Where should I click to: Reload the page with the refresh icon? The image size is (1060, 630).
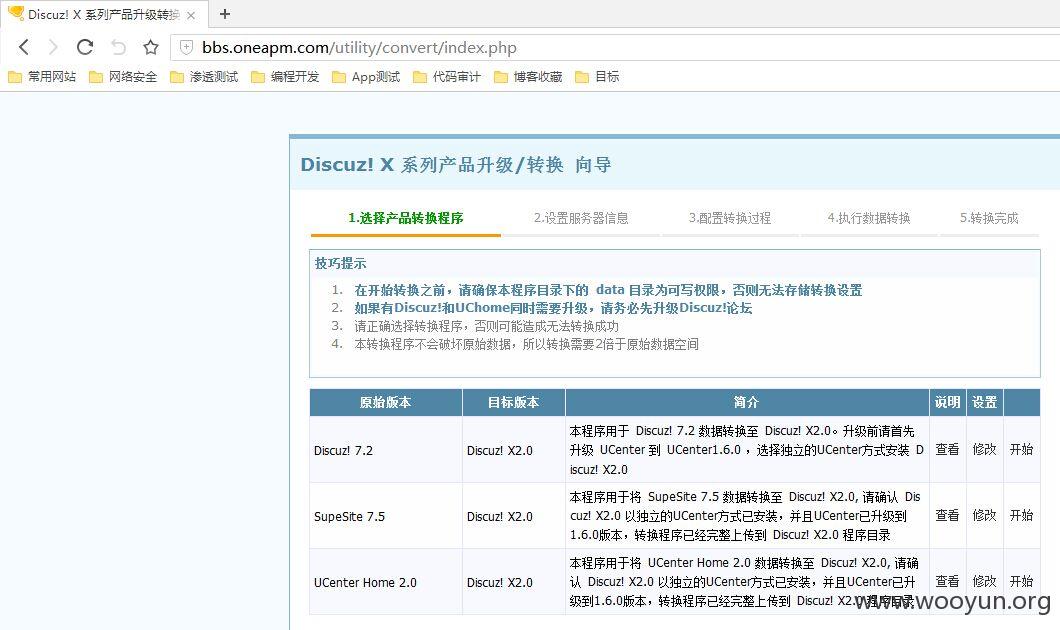tap(85, 47)
